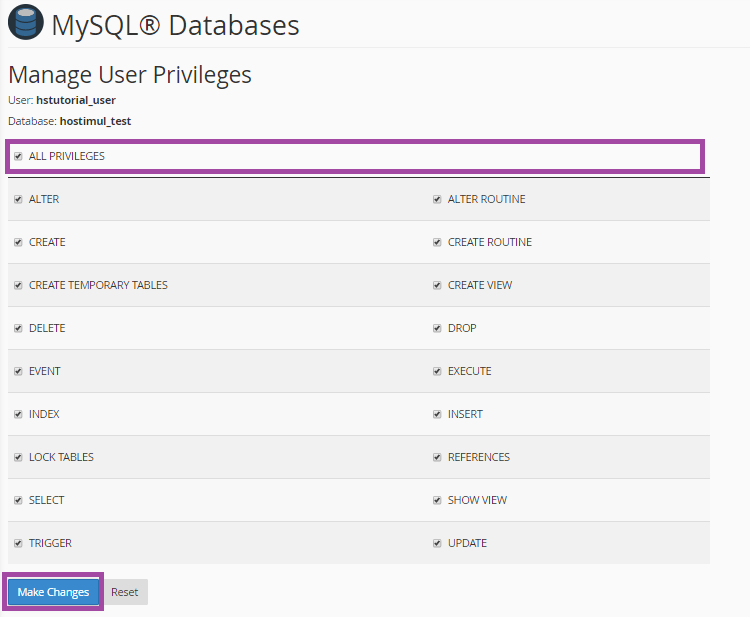Toggle the EVENT privilege checkbox
This screenshot has height=617, width=750.
(18, 372)
